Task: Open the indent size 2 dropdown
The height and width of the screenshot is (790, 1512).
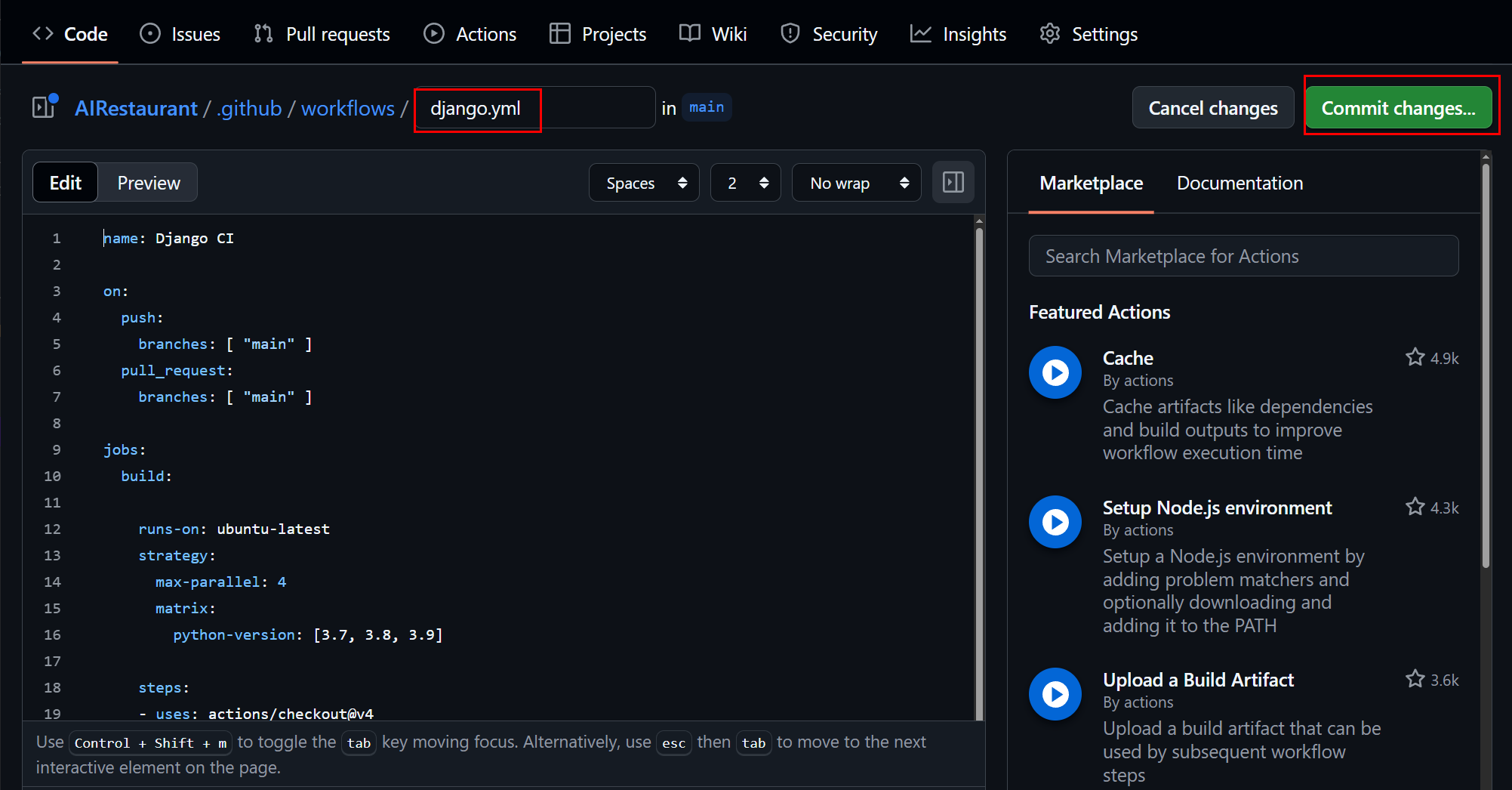Action: 746,183
